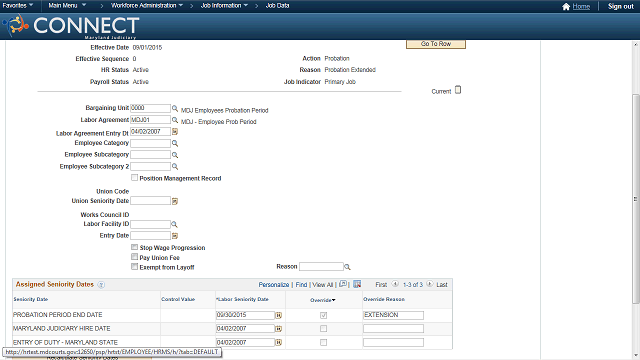The height and width of the screenshot is (360, 640).
Task: Click scrollbar up arrow
Action: (636, 44)
